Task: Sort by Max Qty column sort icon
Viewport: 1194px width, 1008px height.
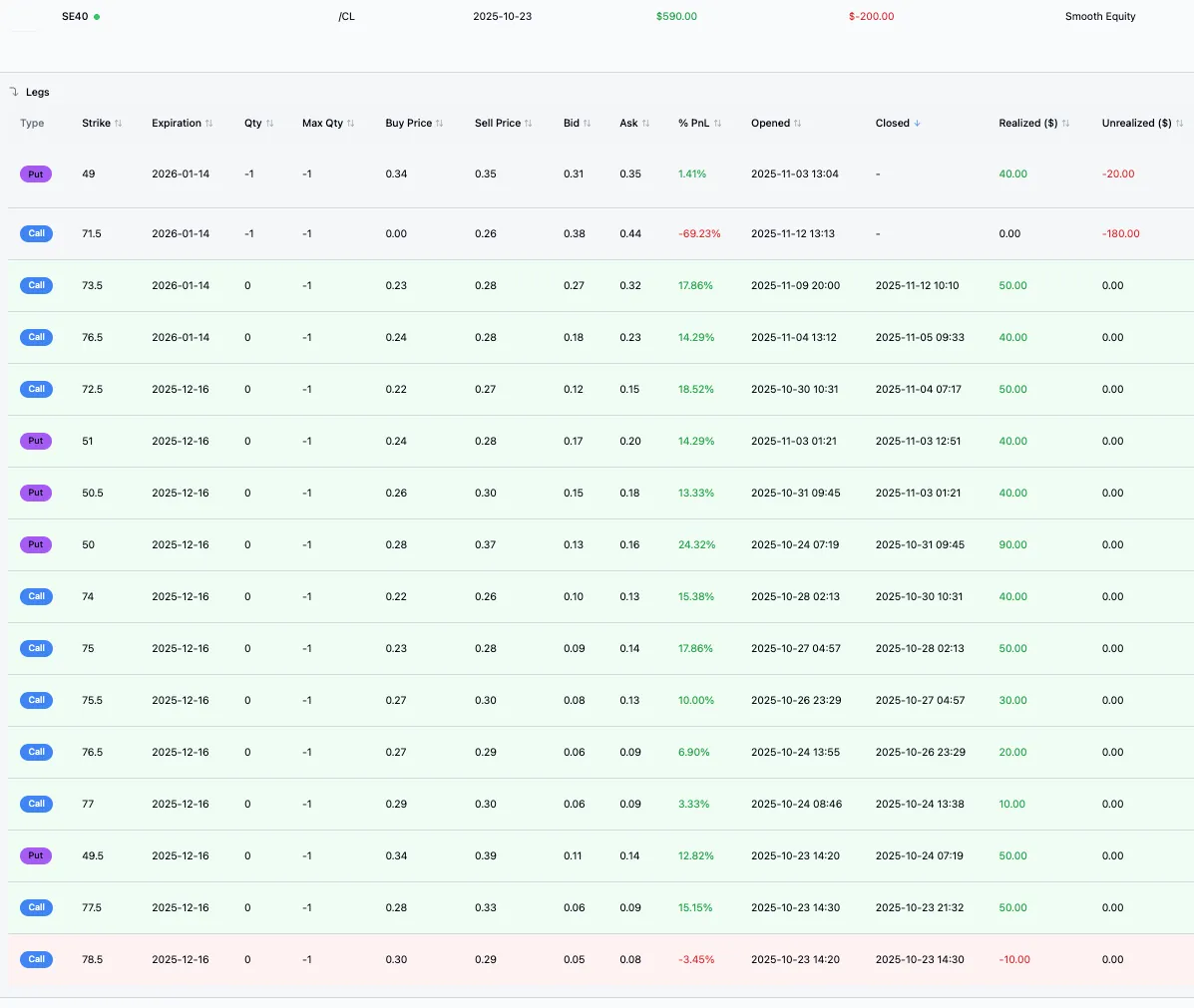Action: (x=350, y=124)
